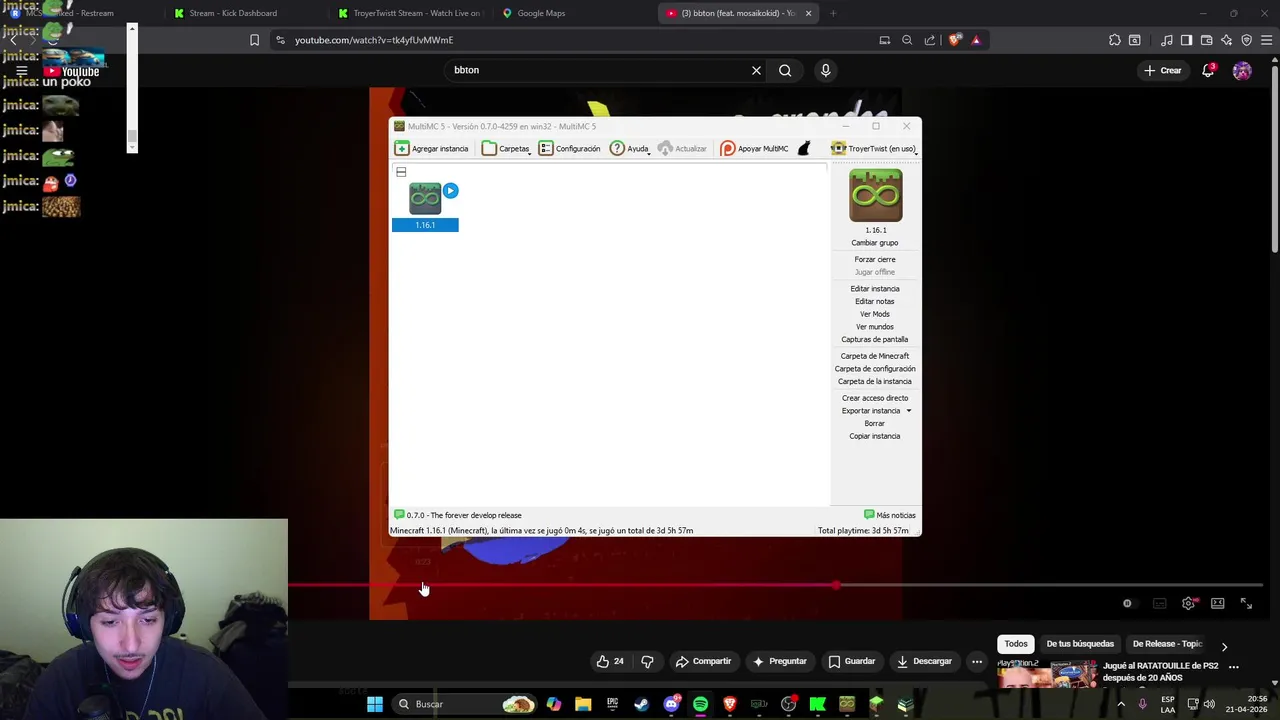Image resolution: width=1280 pixels, height=720 pixels.
Task: Expand the Exportar instancia dropdown arrow
Action: coord(908,411)
